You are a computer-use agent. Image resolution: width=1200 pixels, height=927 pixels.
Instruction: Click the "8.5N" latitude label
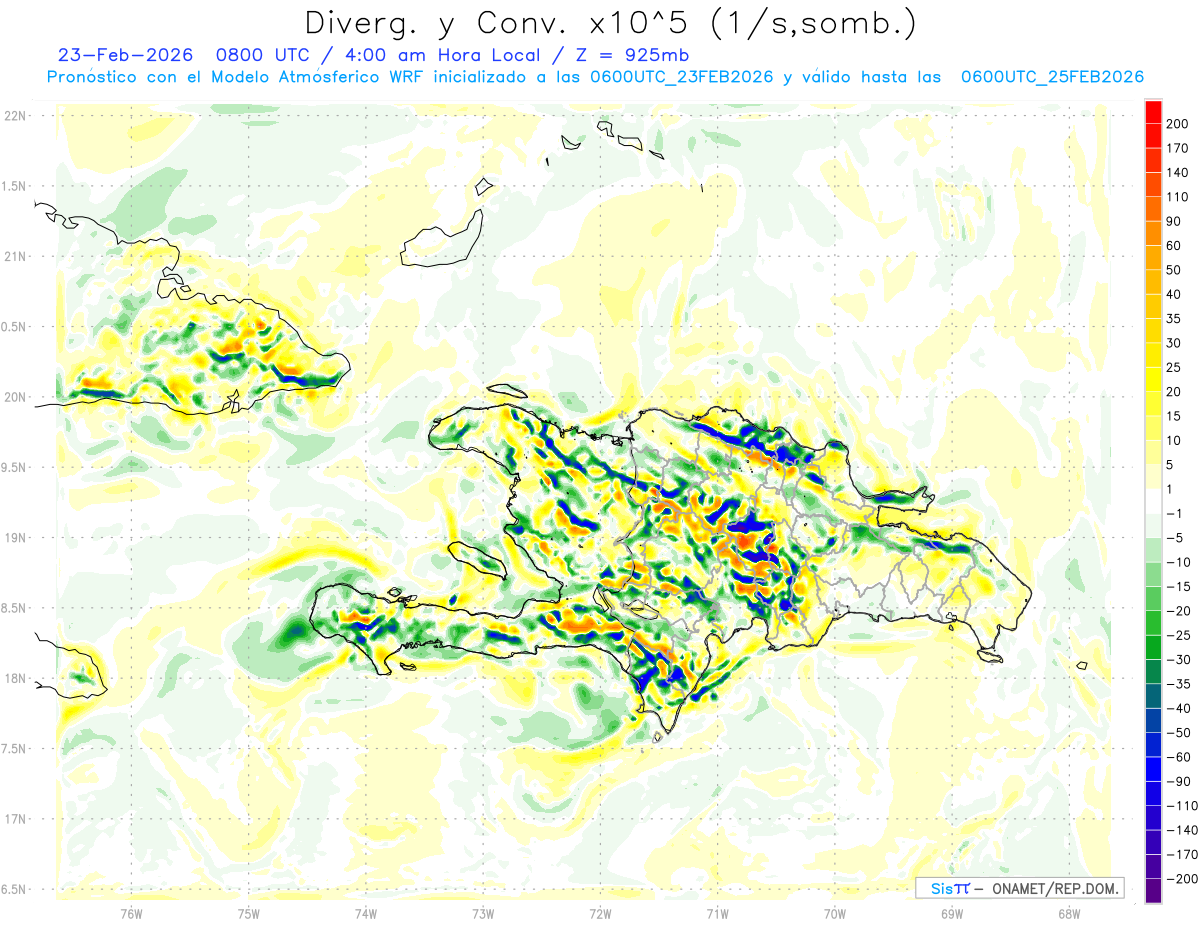[x=15, y=608]
